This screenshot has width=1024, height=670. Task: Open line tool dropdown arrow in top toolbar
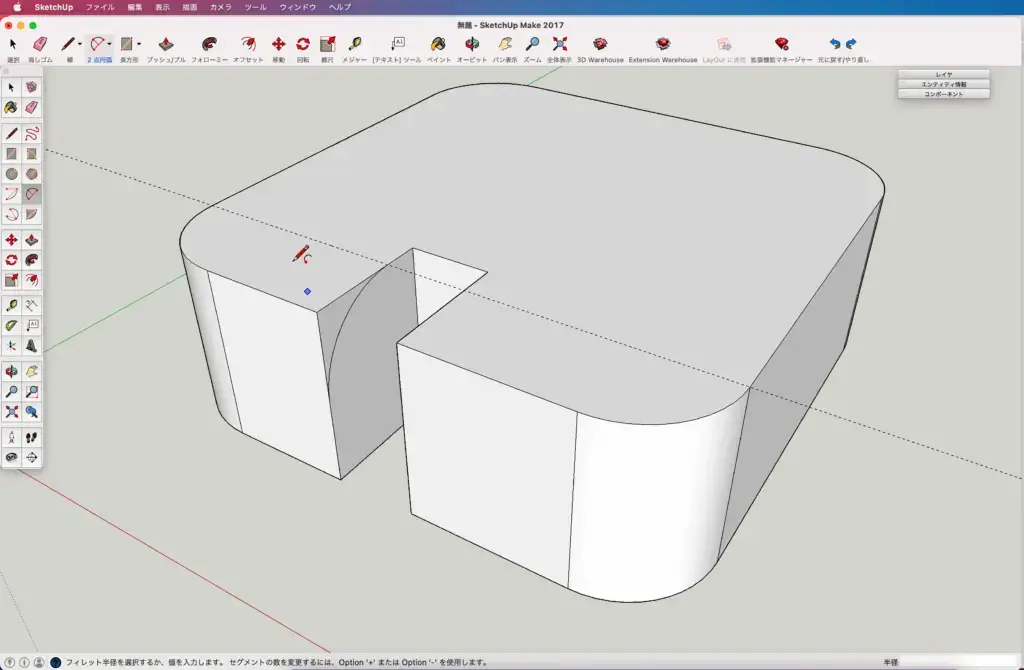point(80,44)
